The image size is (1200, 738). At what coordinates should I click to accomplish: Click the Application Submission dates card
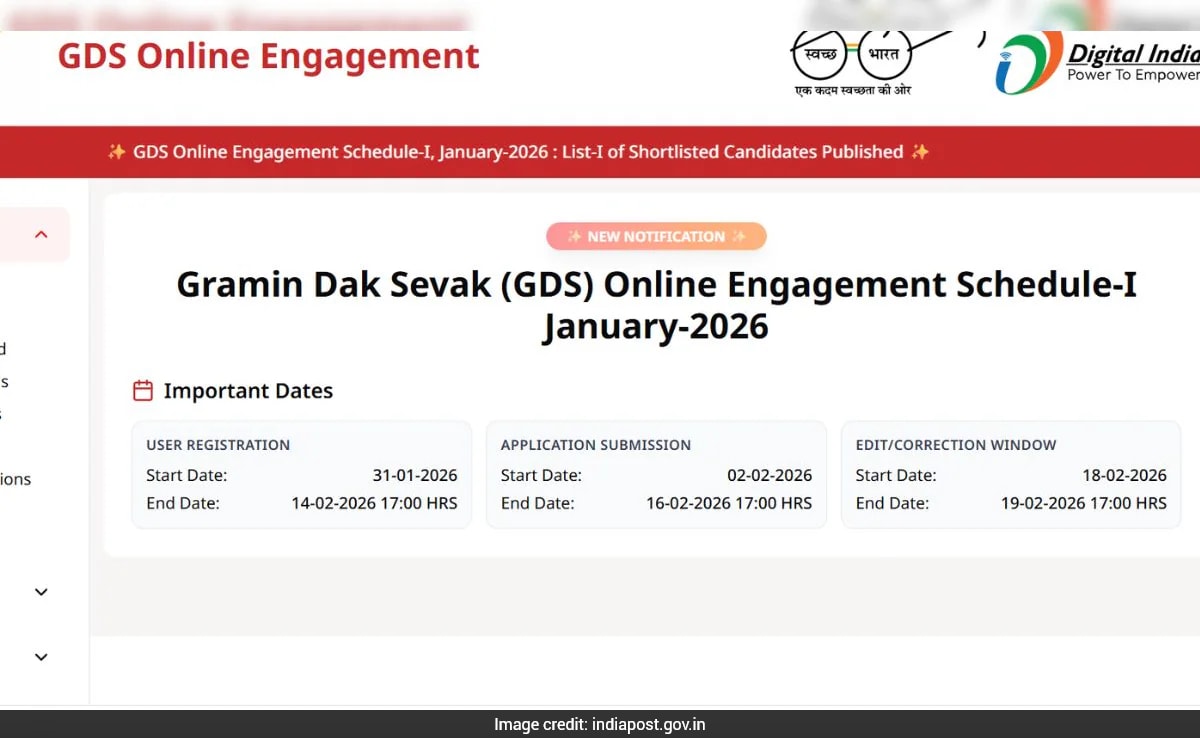656,474
